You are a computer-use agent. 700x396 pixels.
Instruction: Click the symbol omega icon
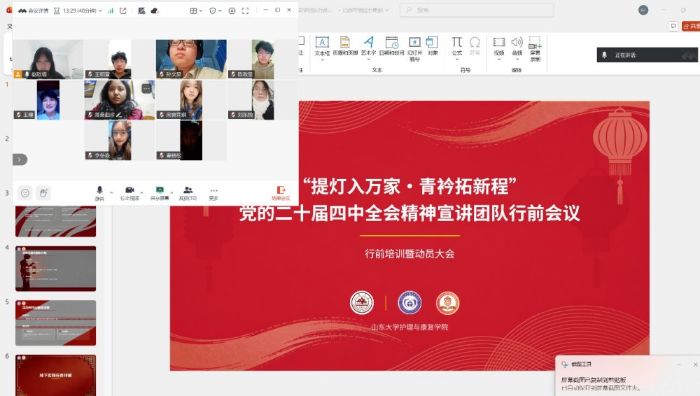pos(475,46)
